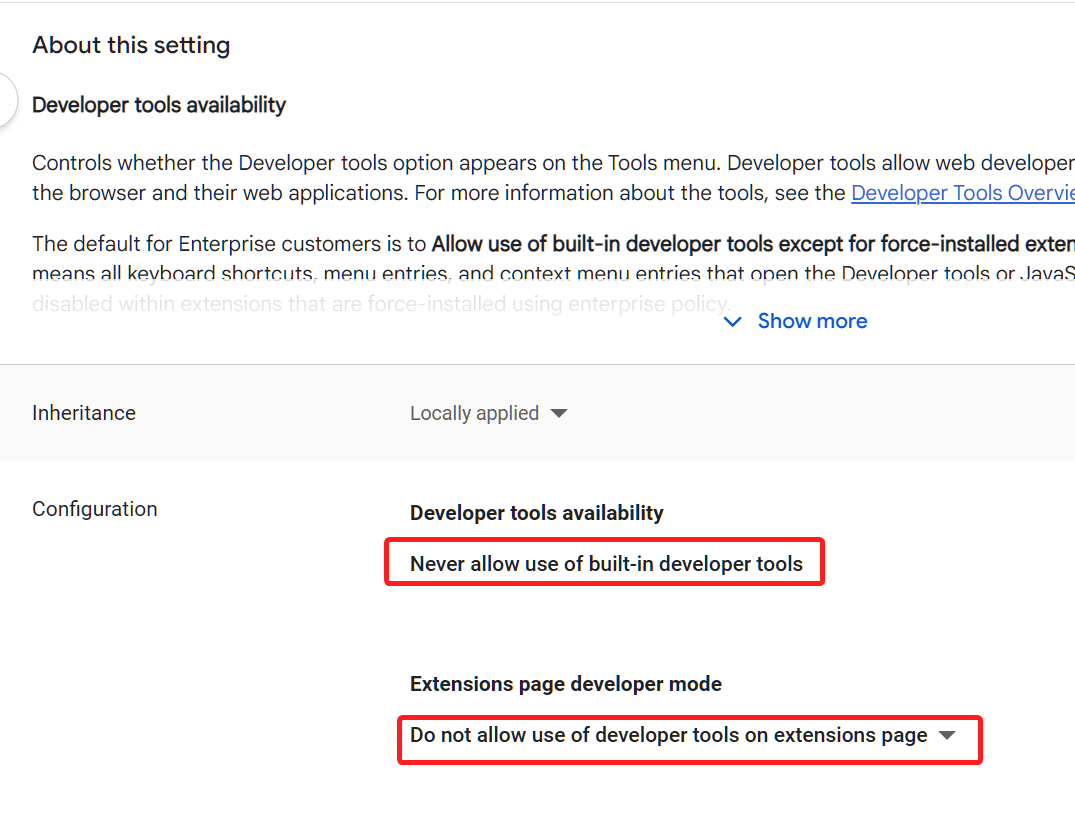Click the partly hidden round button at left edge

tap(7, 101)
